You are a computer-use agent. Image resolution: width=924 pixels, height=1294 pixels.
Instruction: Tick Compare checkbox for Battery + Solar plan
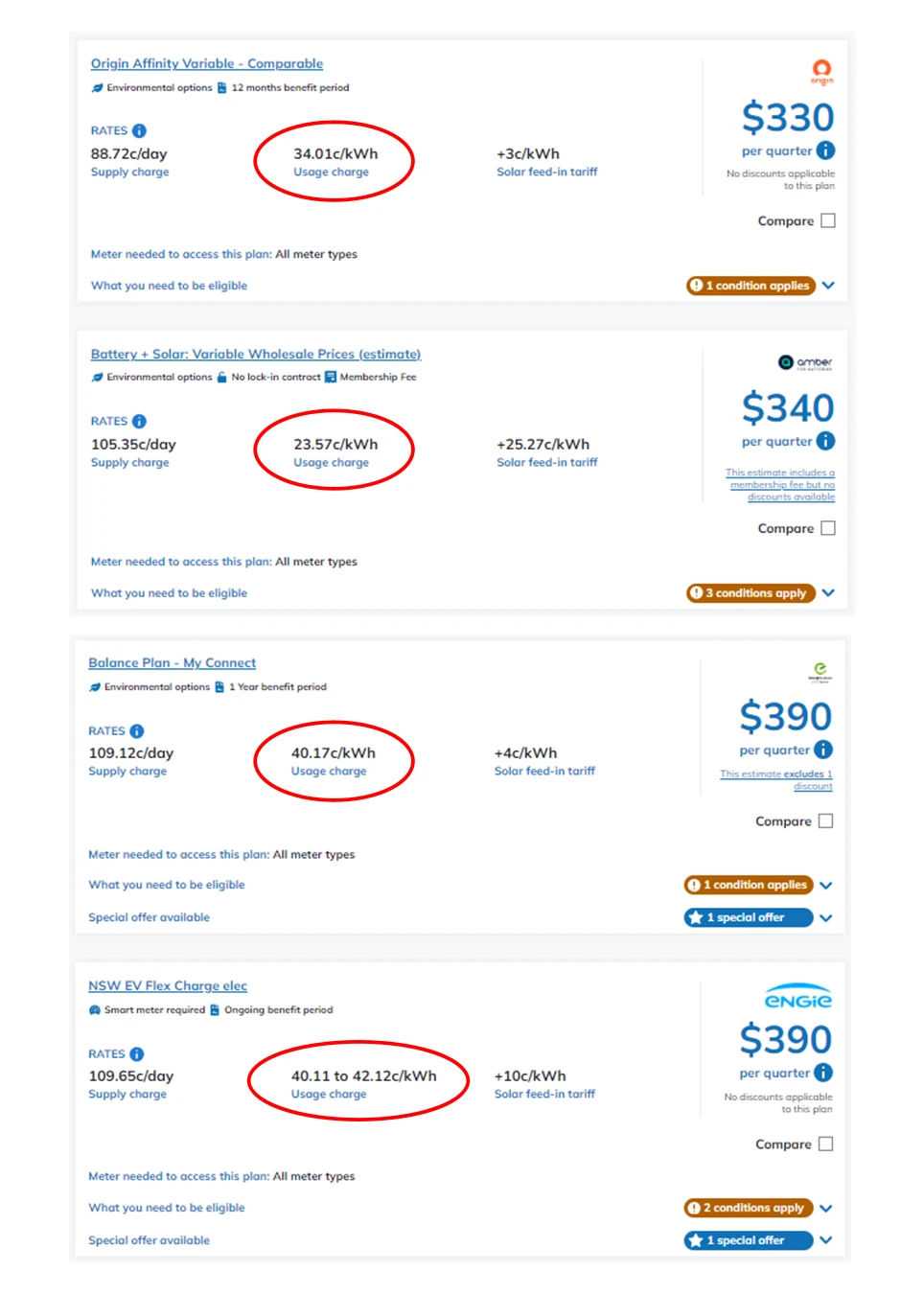pos(828,528)
